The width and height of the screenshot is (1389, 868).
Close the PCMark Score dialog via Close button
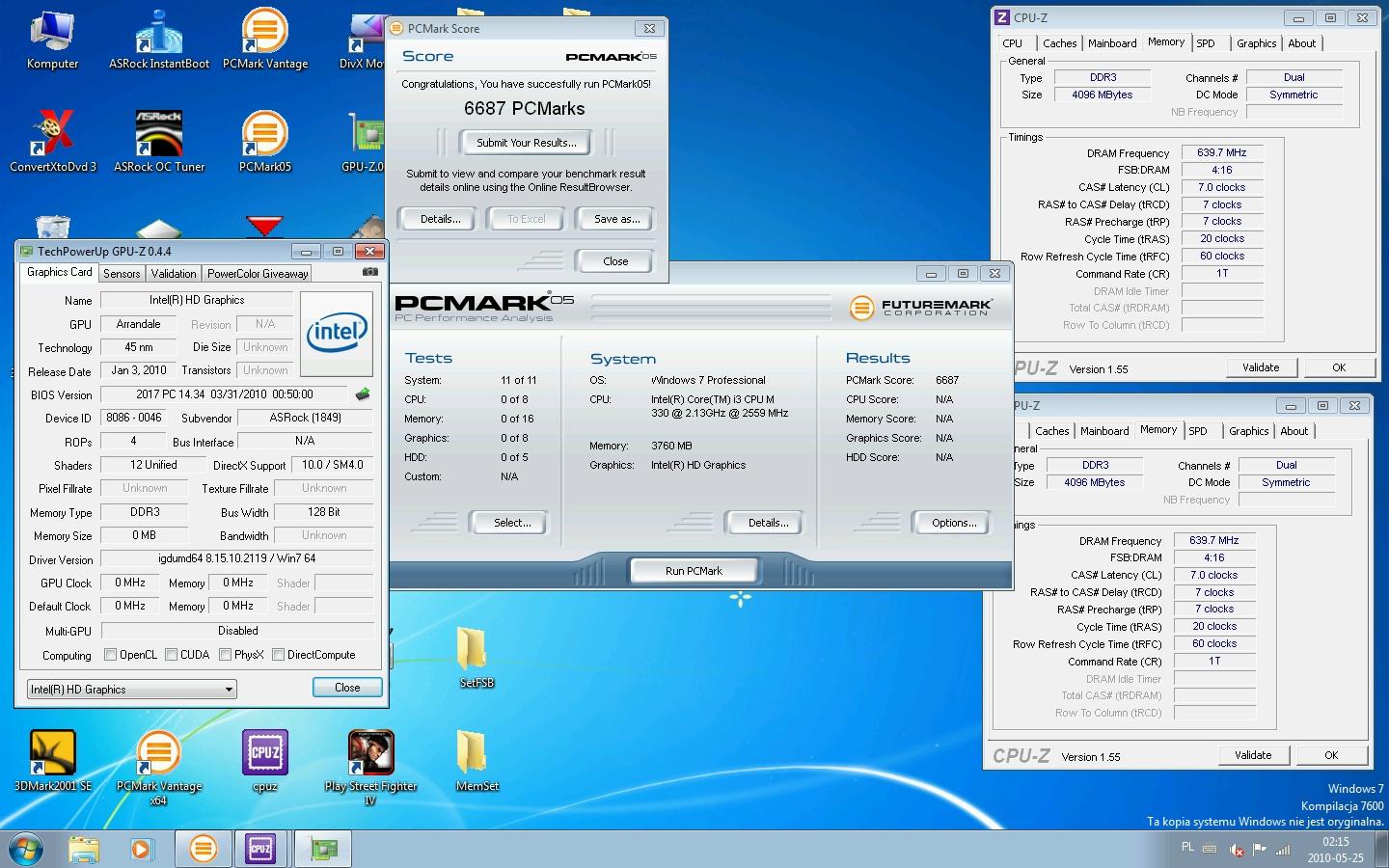click(x=615, y=261)
